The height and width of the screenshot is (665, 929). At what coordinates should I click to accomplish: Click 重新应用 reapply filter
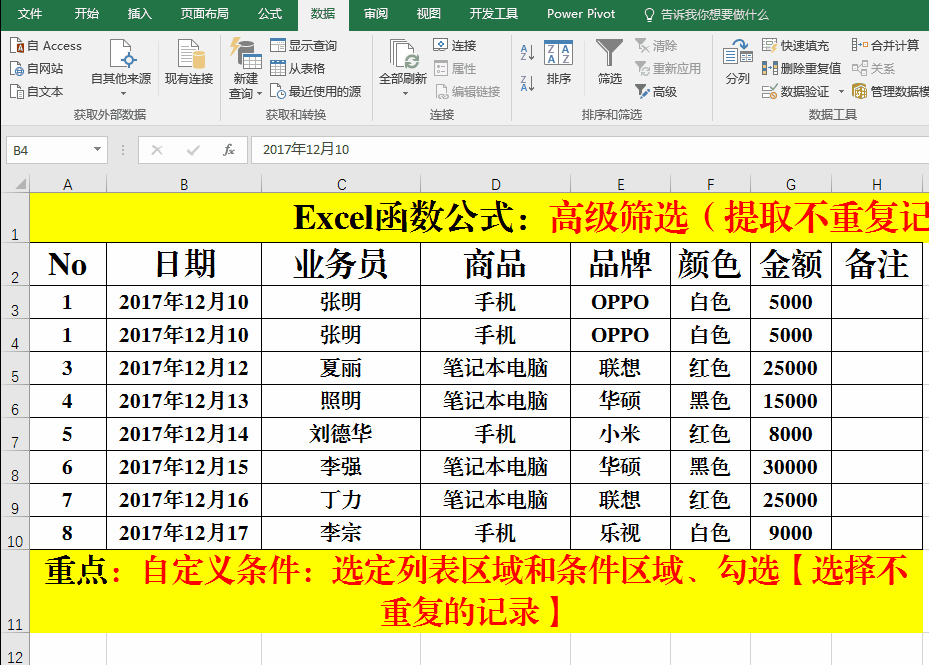tap(668, 69)
